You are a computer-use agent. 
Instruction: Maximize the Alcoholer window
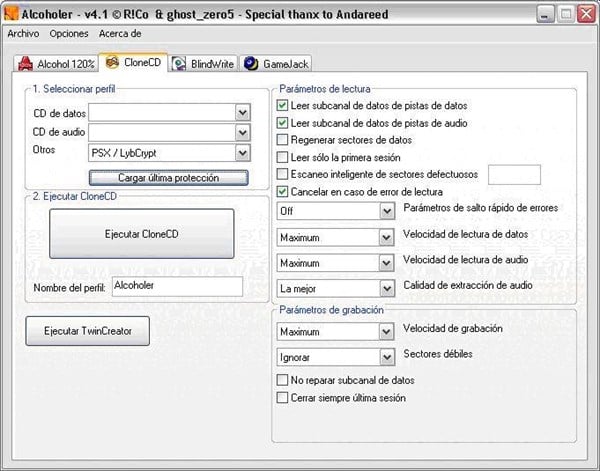(x=566, y=15)
